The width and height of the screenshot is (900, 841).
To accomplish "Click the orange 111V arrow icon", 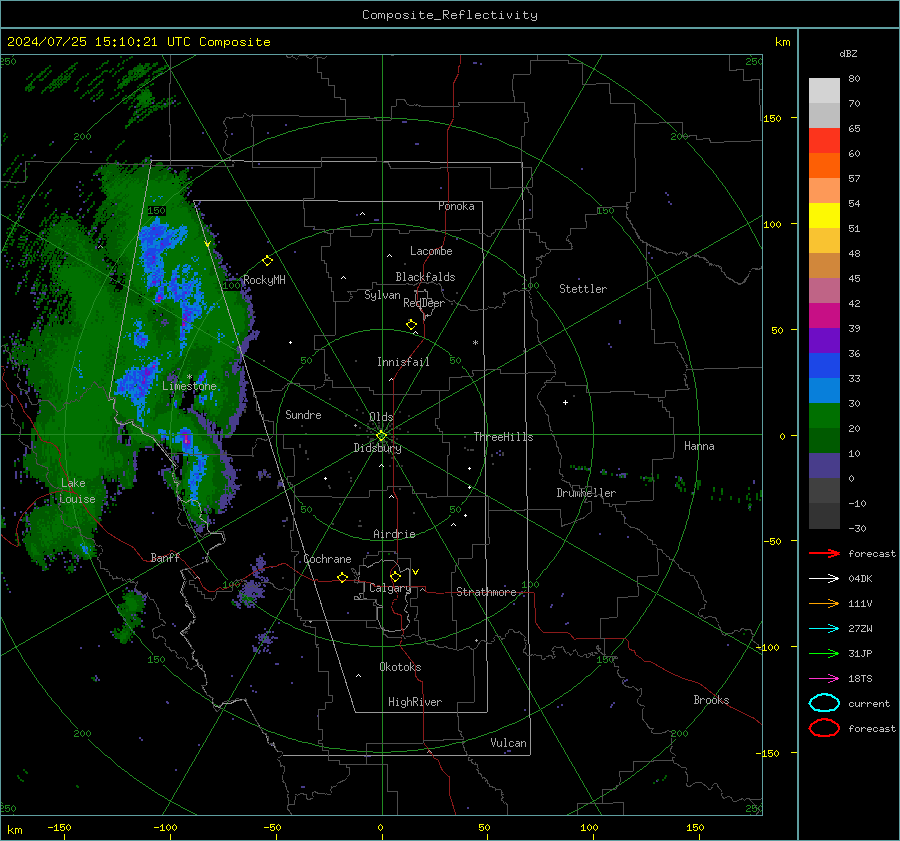I will (824, 603).
